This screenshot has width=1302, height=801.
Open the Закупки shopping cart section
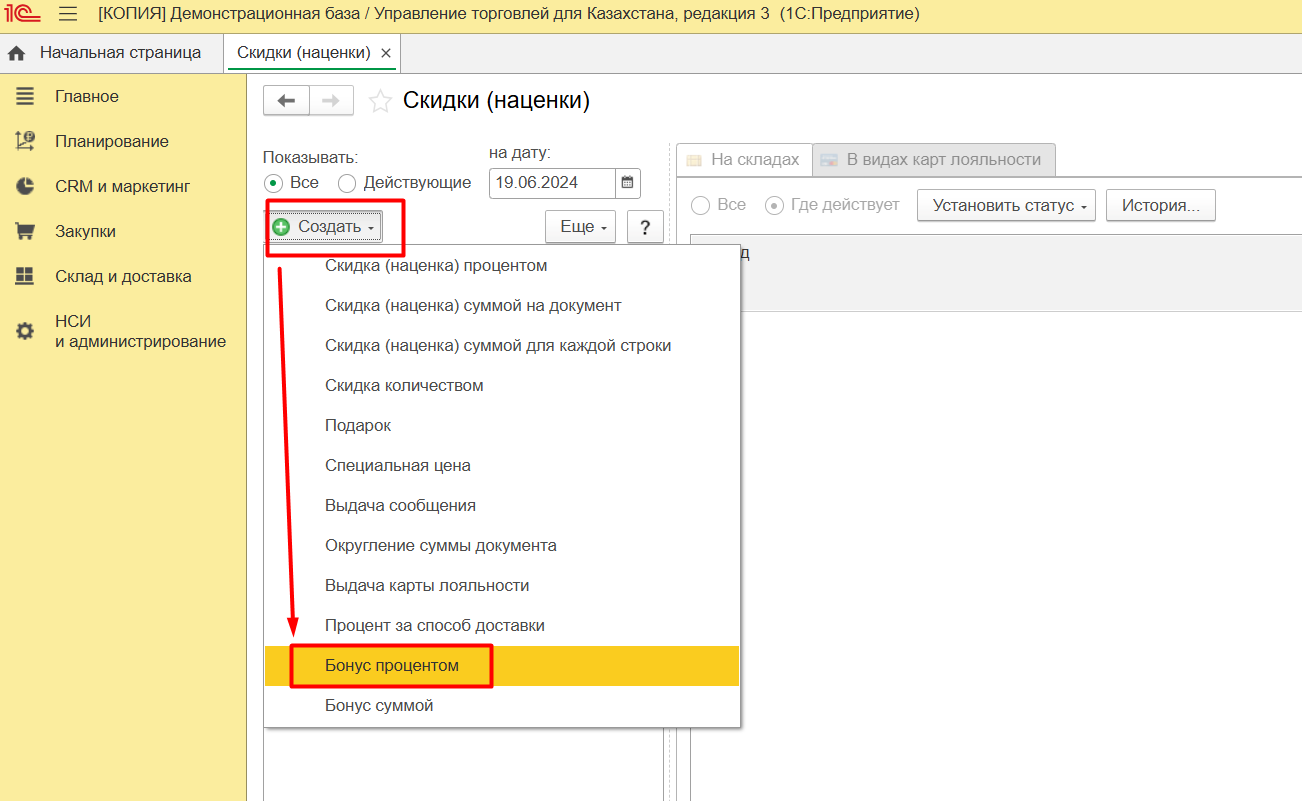tap(85, 231)
